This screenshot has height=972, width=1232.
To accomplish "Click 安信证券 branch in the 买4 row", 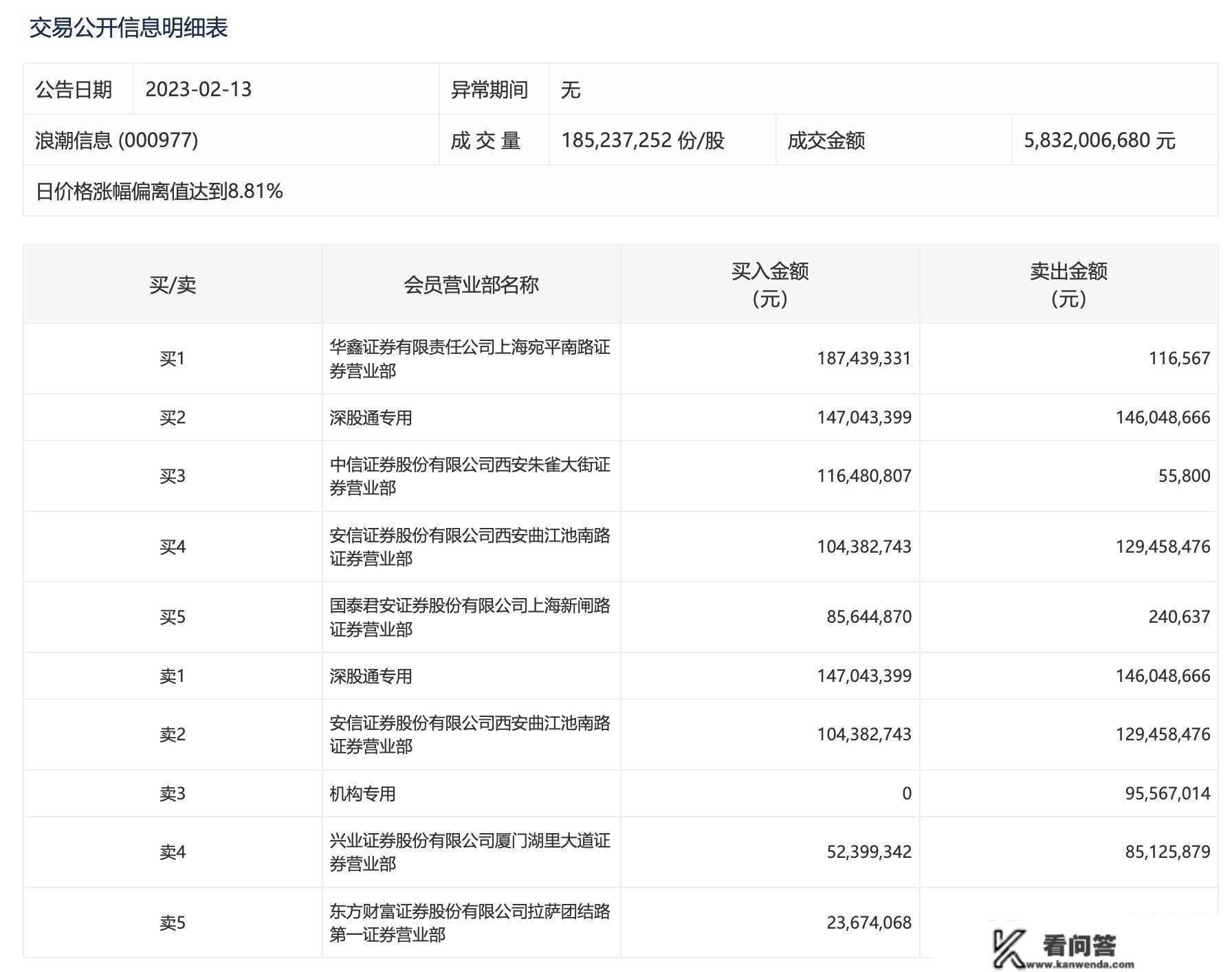I will (x=470, y=546).
